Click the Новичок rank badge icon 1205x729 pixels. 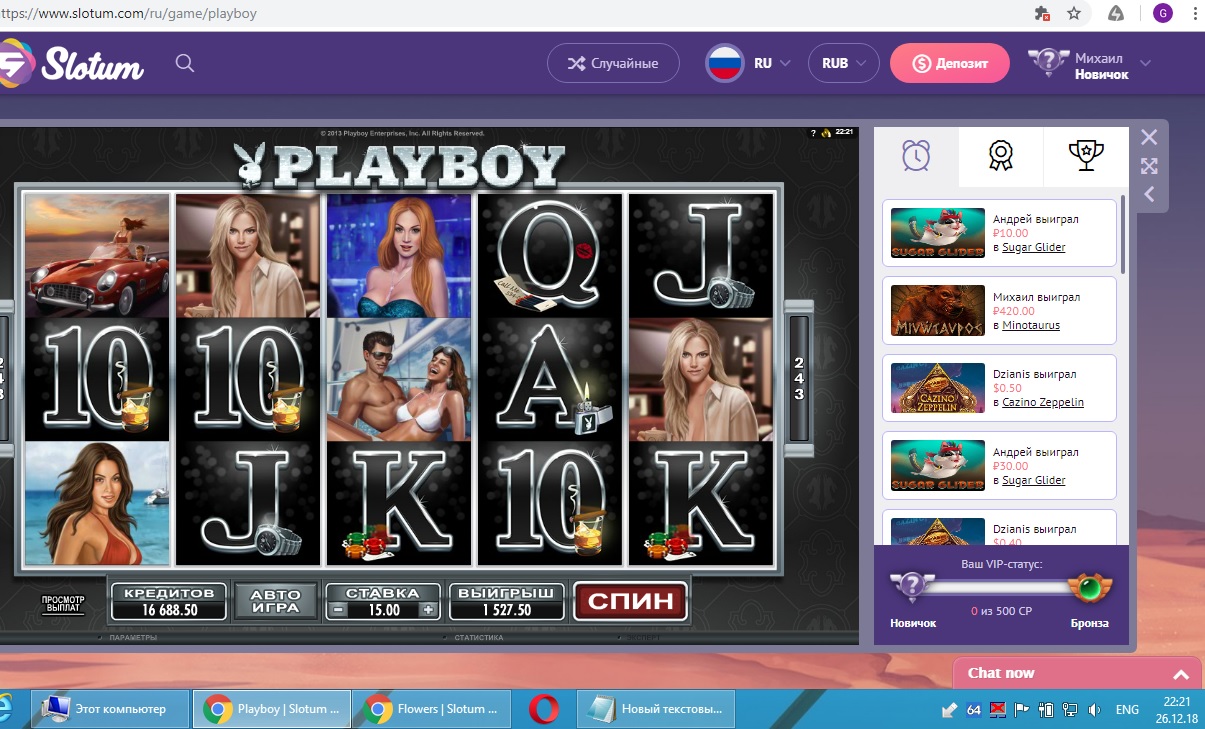(911, 587)
